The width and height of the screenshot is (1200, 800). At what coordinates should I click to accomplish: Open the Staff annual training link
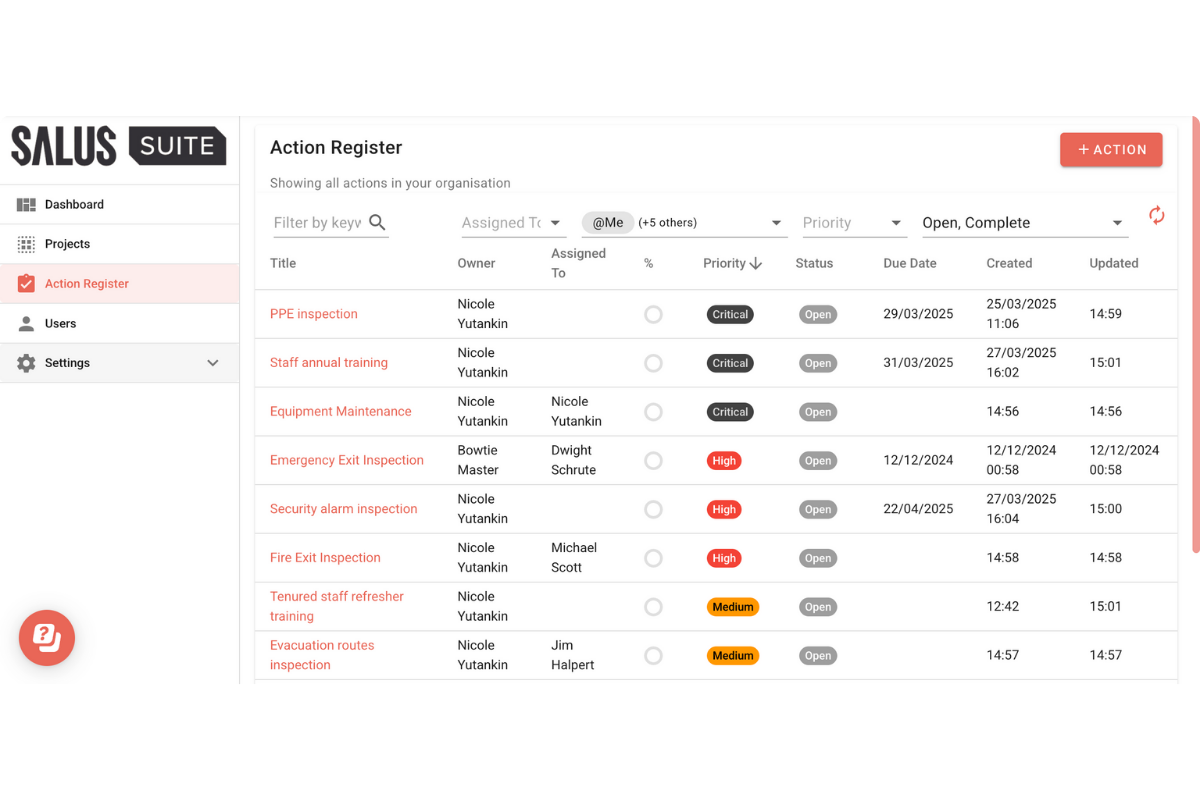click(x=329, y=363)
